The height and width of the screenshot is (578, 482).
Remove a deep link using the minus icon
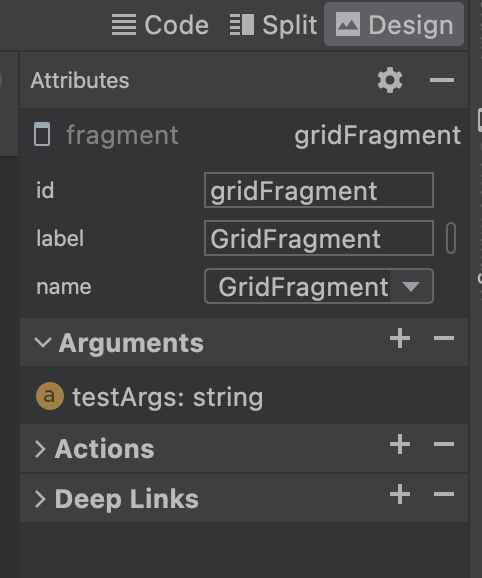point(444,494)
